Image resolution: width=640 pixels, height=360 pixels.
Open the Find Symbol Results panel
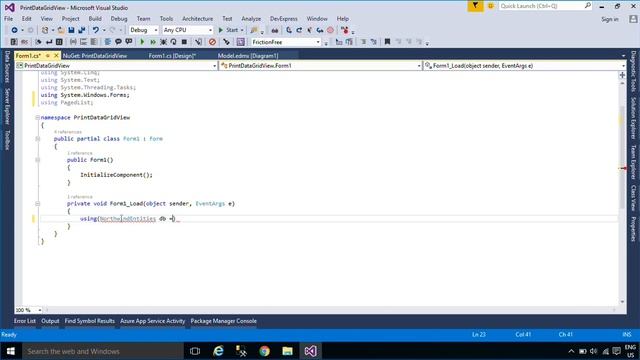(x=90, y=321)
